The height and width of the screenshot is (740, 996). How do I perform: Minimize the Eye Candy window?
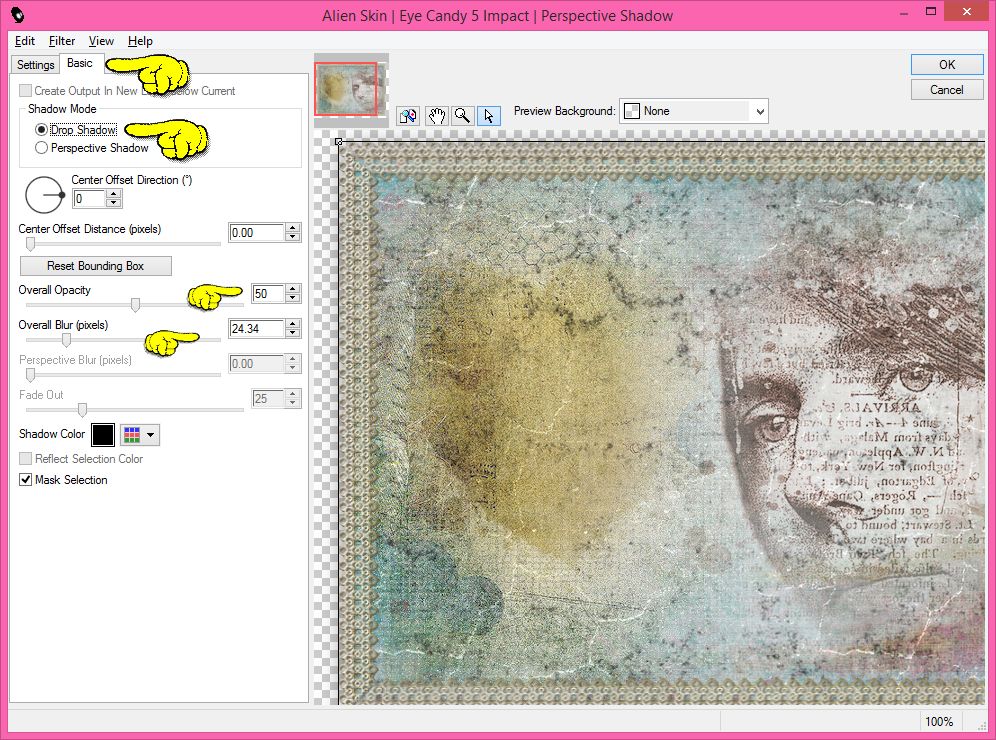904,13
